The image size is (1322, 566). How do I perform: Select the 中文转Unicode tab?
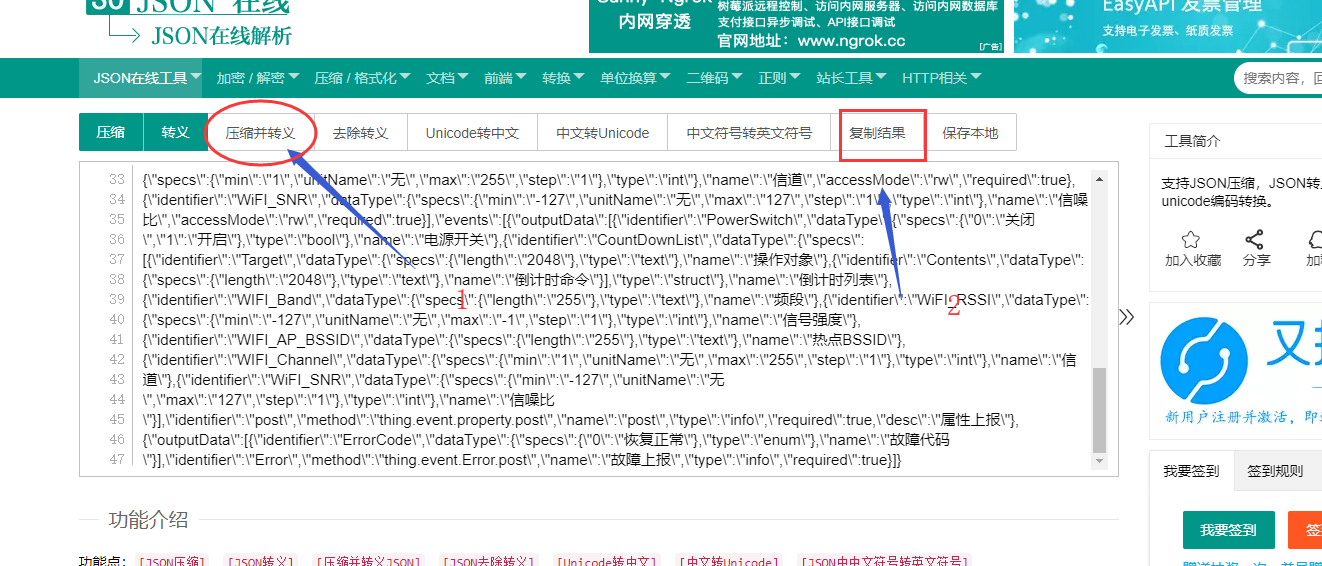point(603,133)
